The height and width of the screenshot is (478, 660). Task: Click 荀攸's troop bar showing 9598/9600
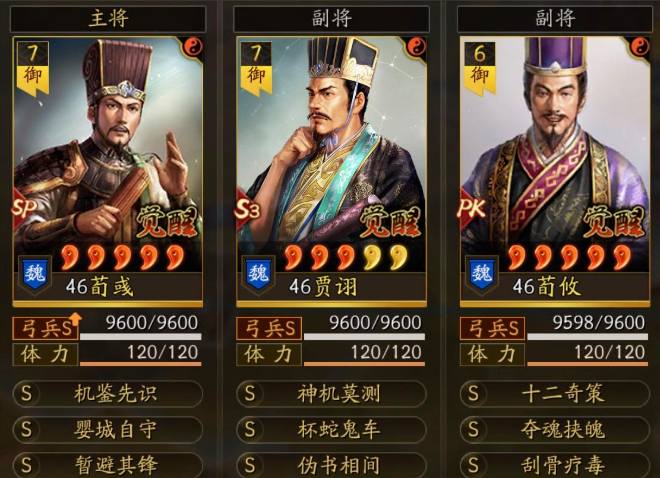(588, 328)
